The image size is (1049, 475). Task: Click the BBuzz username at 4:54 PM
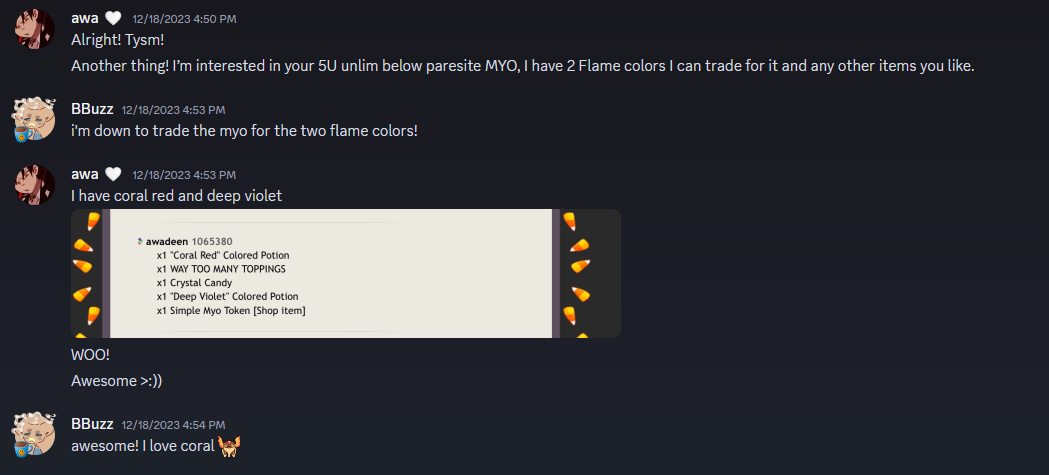(x=92, y=424)
